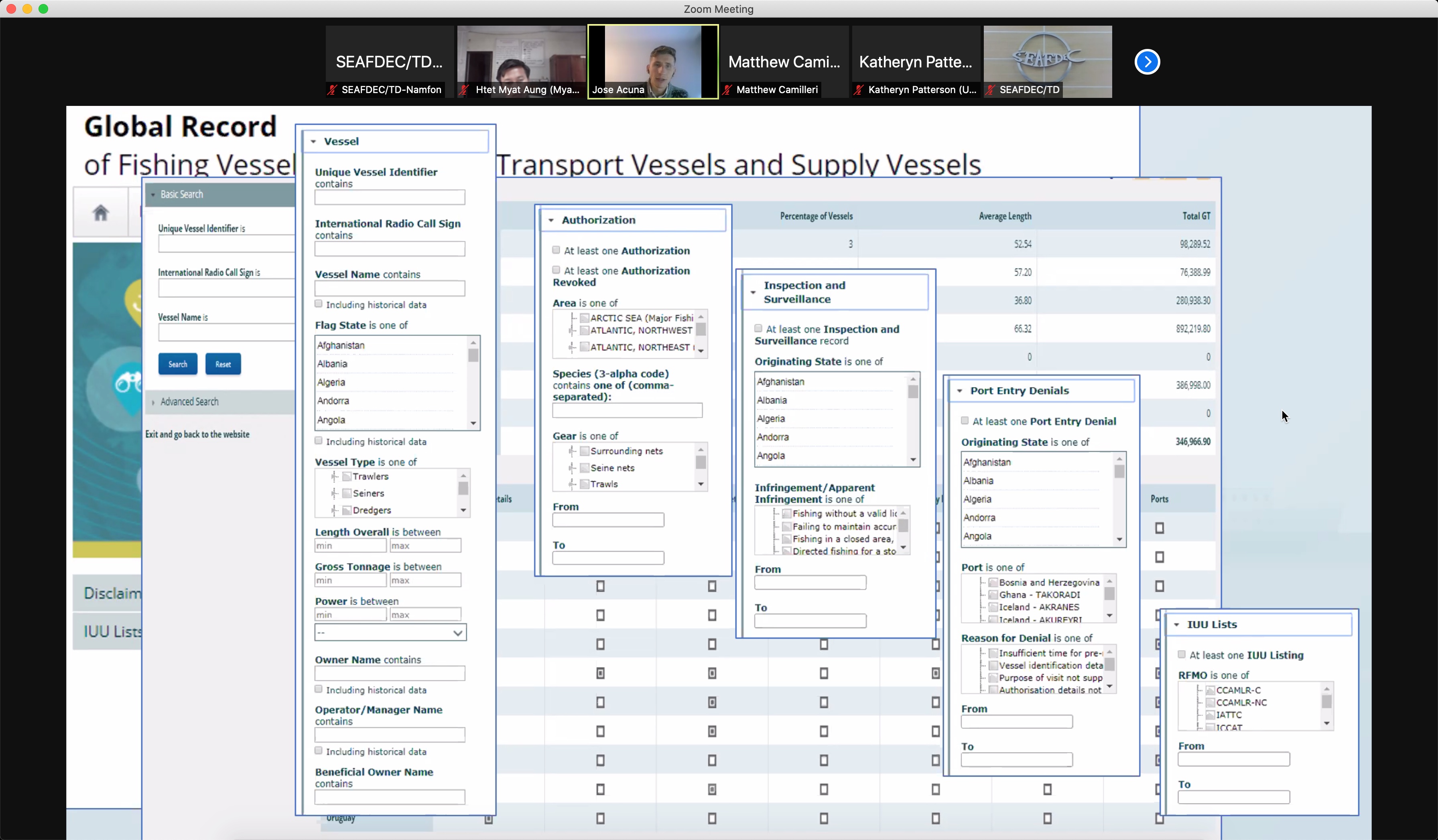Expand the Advanced Search section
Image resolution: width=1438 pixels, height=840 pixels.
pyautogui.click(x=189, y=402)
